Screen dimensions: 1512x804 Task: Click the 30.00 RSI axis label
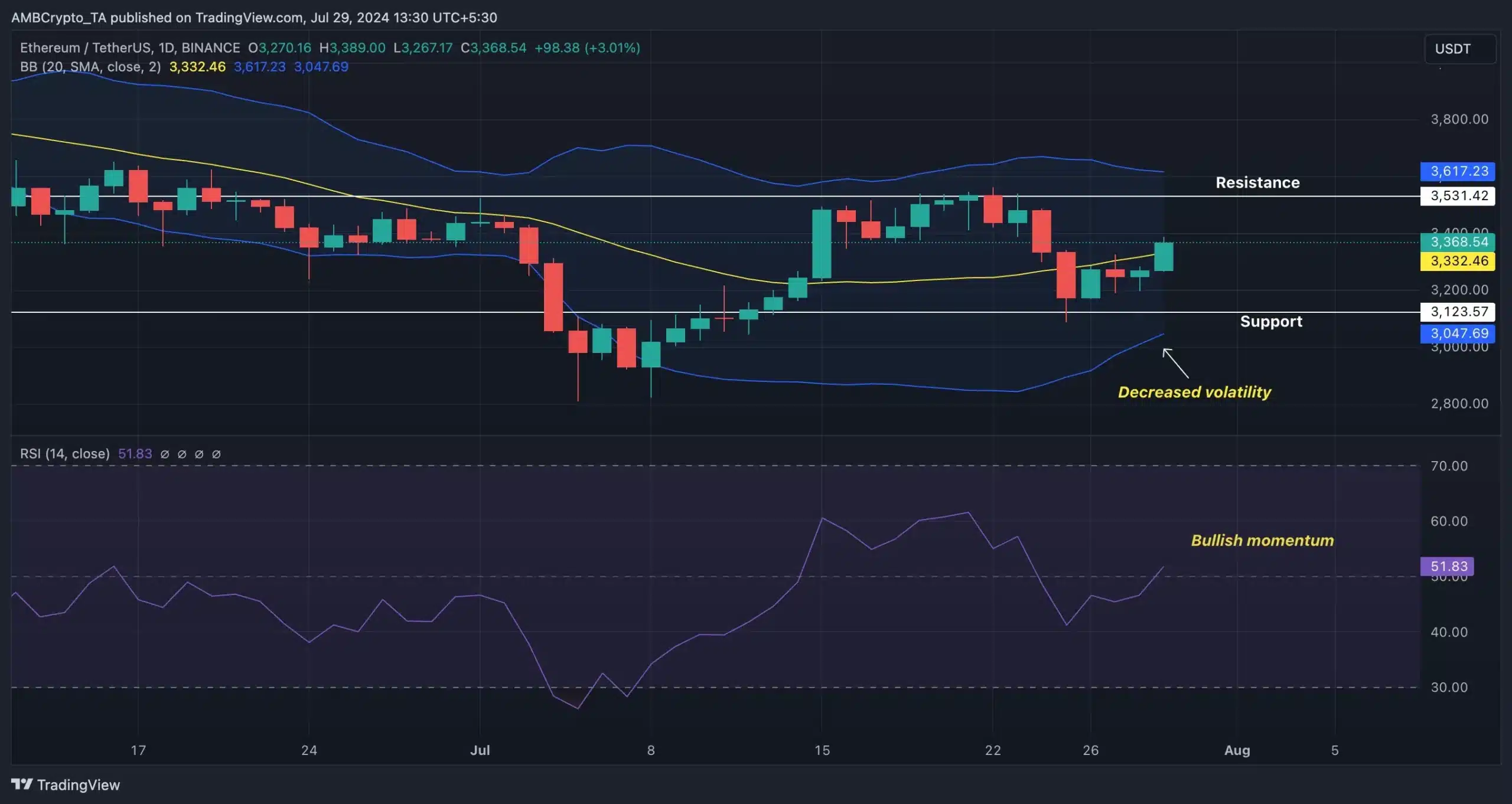tap(1449, 688)
